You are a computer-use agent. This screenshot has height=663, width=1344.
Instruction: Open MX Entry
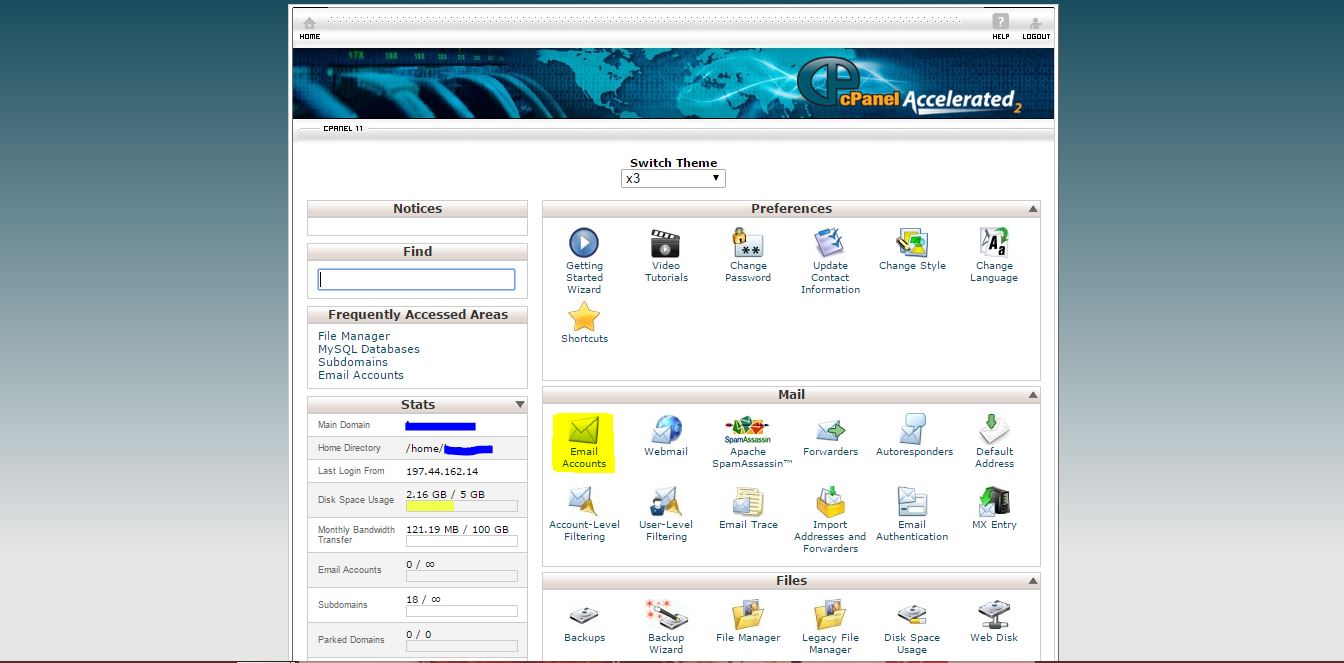coord(994,509)
